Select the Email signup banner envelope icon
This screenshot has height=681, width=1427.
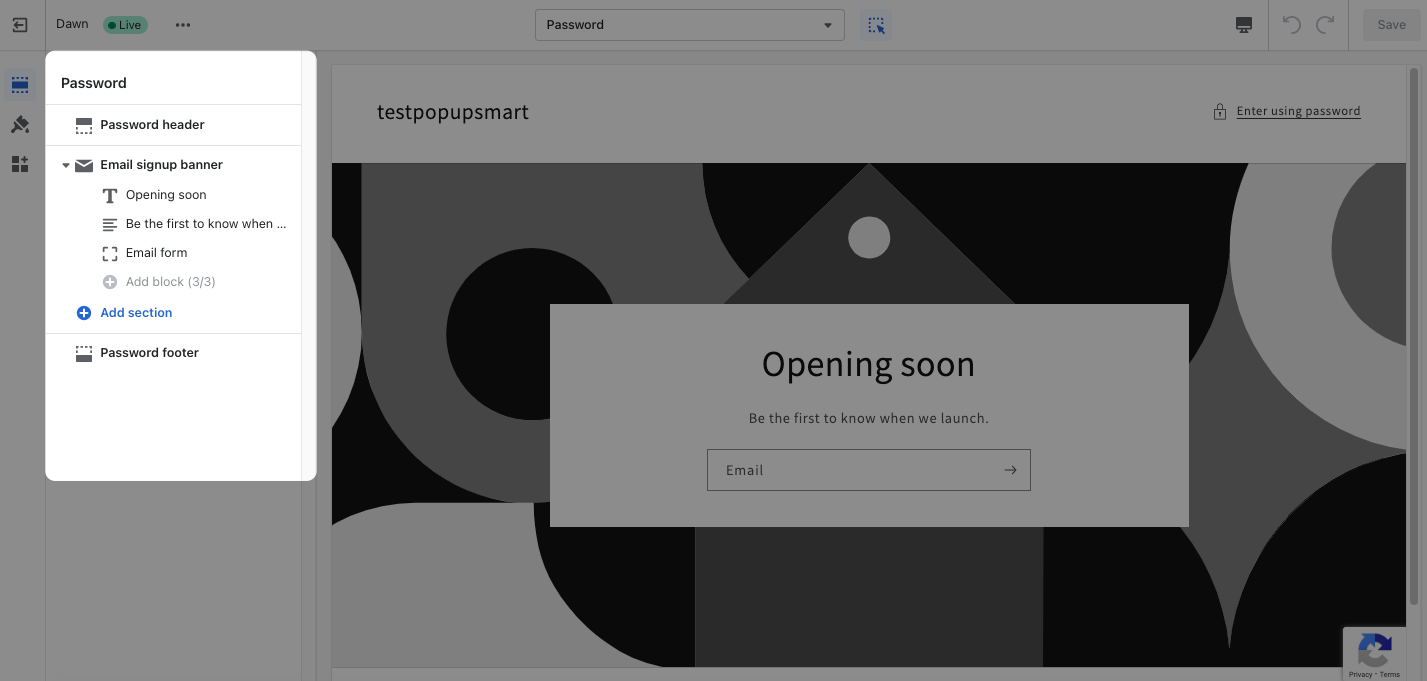click(84, 165)
